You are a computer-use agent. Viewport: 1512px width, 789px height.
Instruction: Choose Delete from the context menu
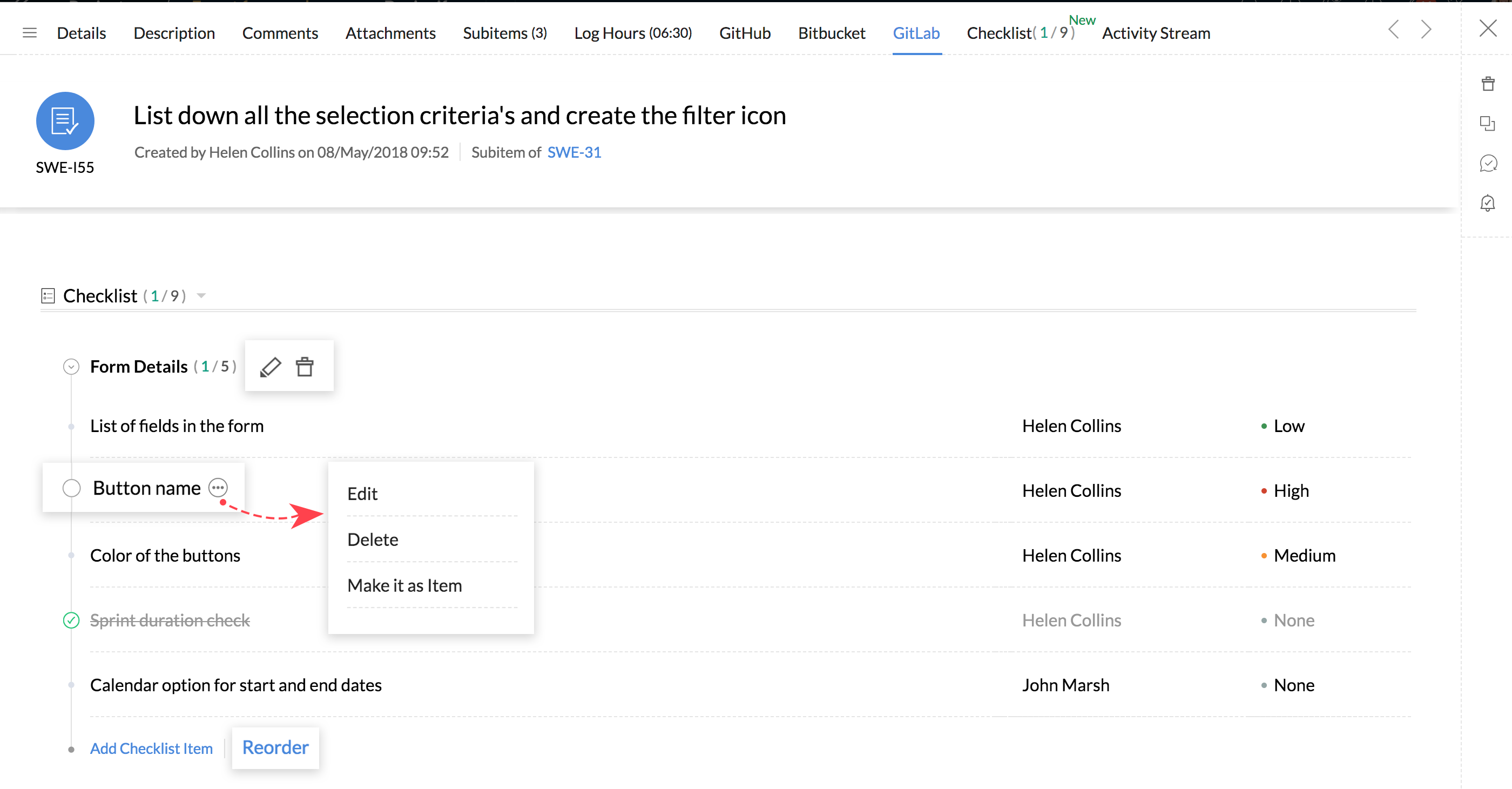coord(373,540)
